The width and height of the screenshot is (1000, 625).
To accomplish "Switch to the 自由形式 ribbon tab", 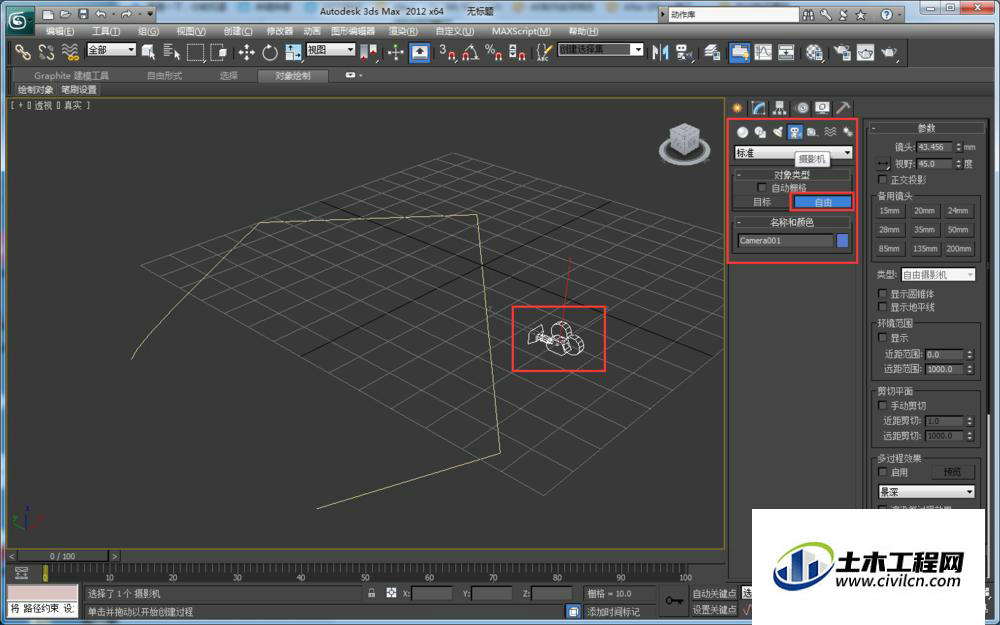I will (x=165, y=75).
